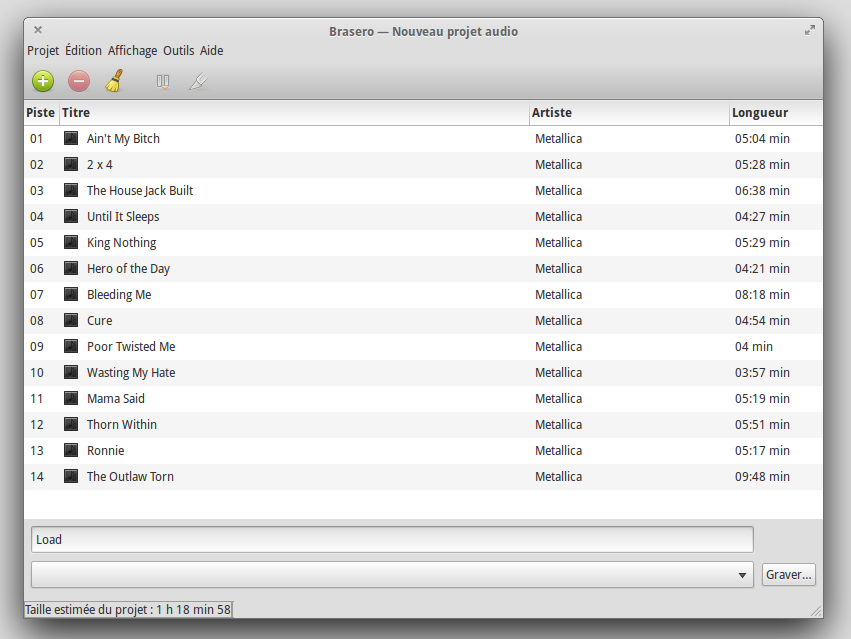Click track icon beside Ain't My Bitch

tap(71, 138)
